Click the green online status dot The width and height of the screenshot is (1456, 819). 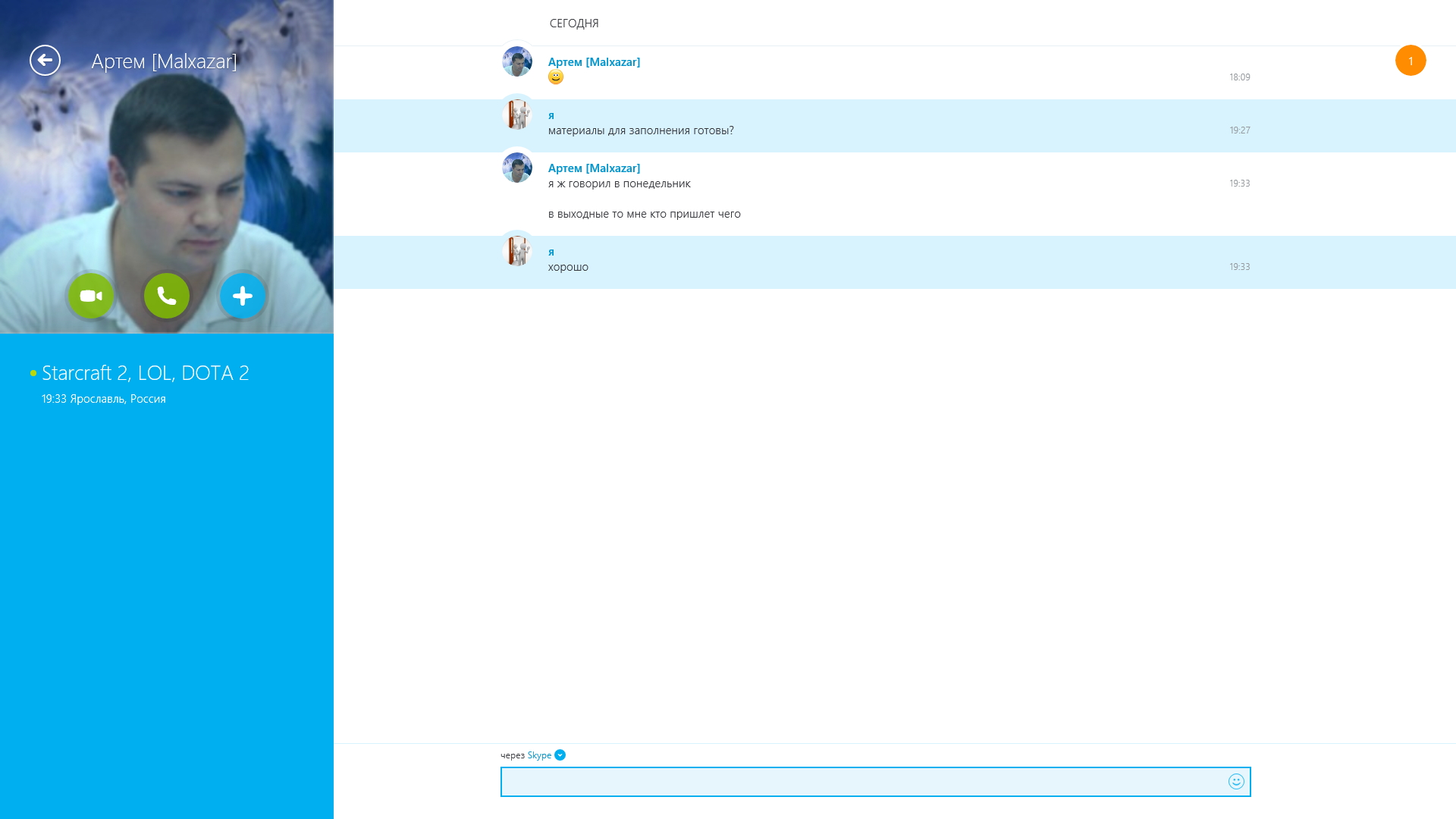coord(33,373)
